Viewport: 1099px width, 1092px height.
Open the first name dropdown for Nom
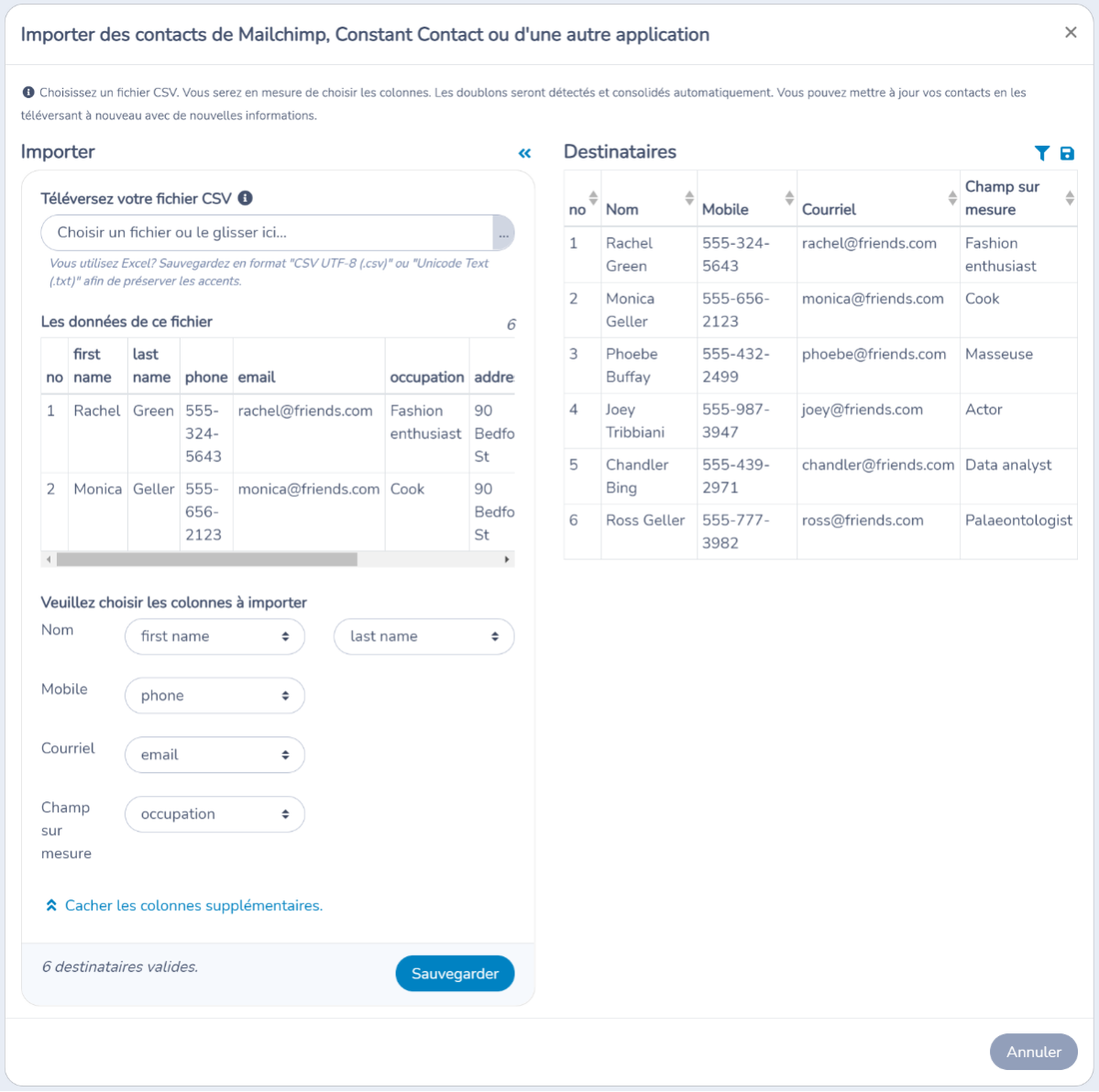pyautogui.click(x=214, y=636)
